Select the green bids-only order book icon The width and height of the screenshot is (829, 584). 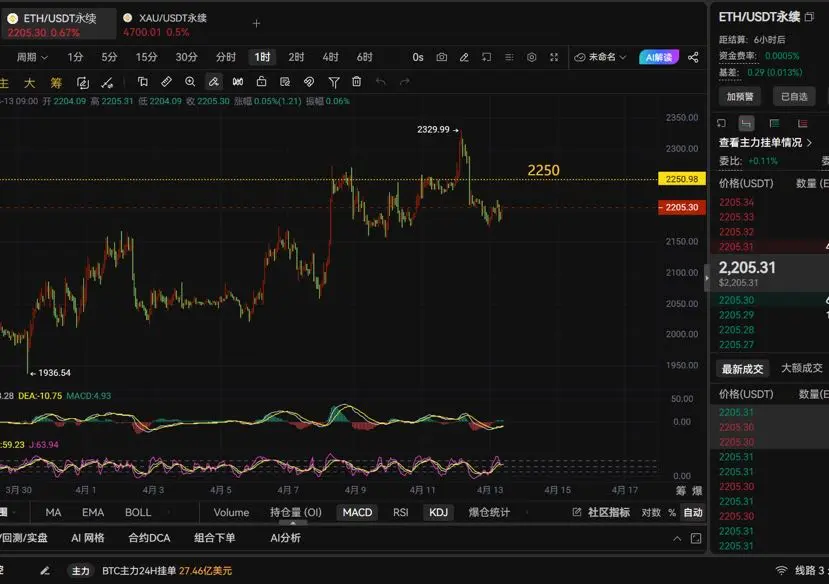point(775,123)
